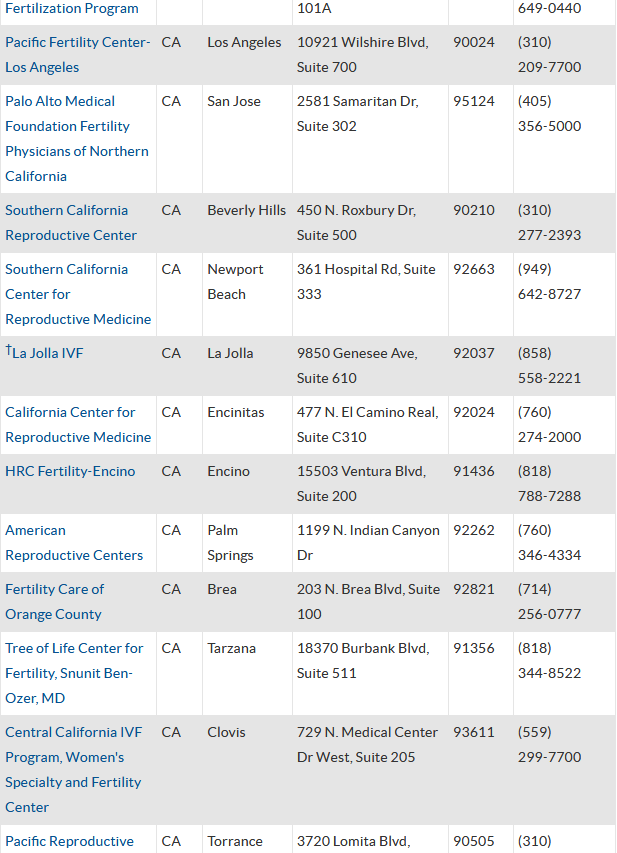Screen dimensions: 617x853
Task: Open the La Jolla IVF link
Action: point(48,353)
